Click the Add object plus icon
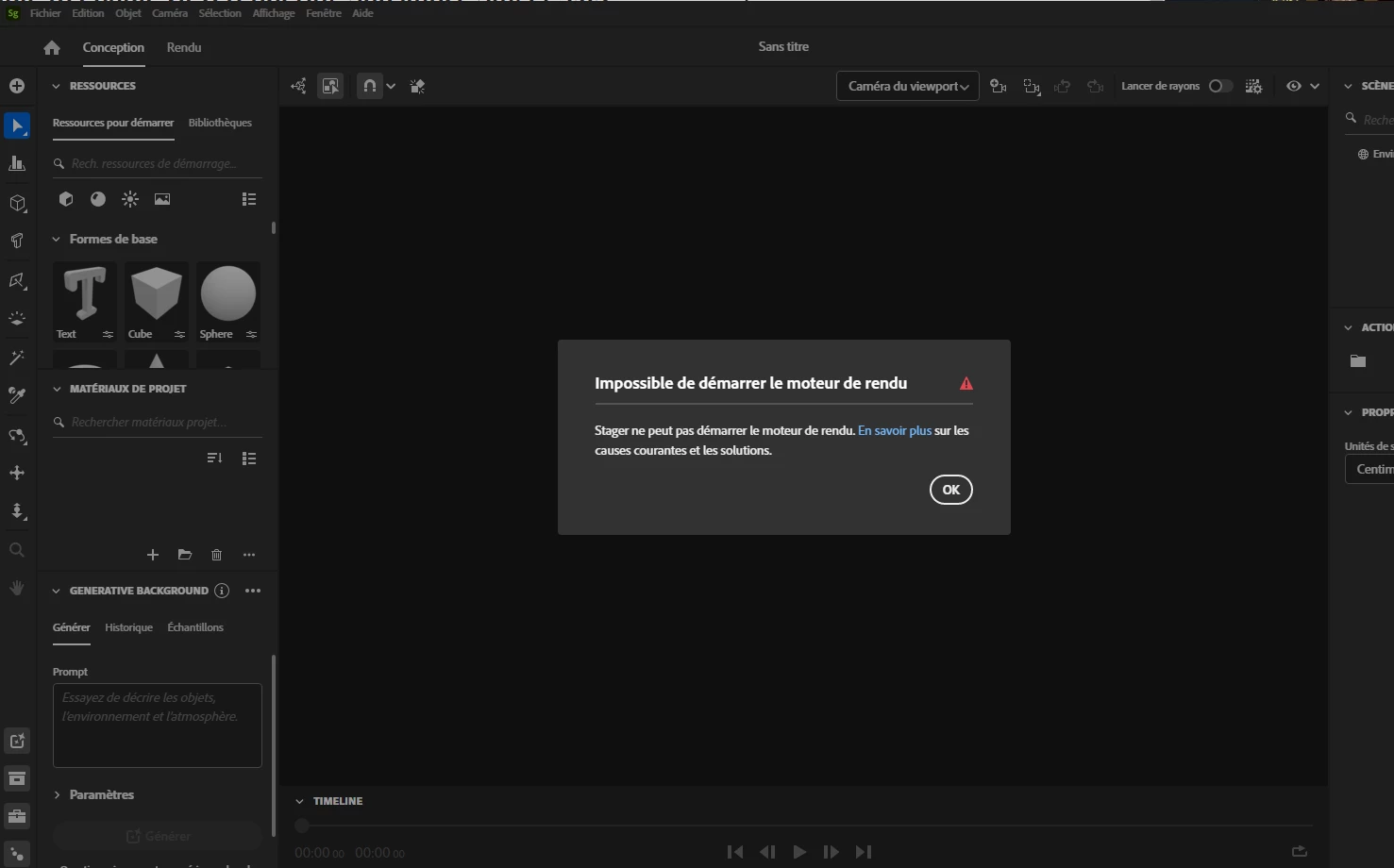 pyautogui.click(x=17, y=86)
